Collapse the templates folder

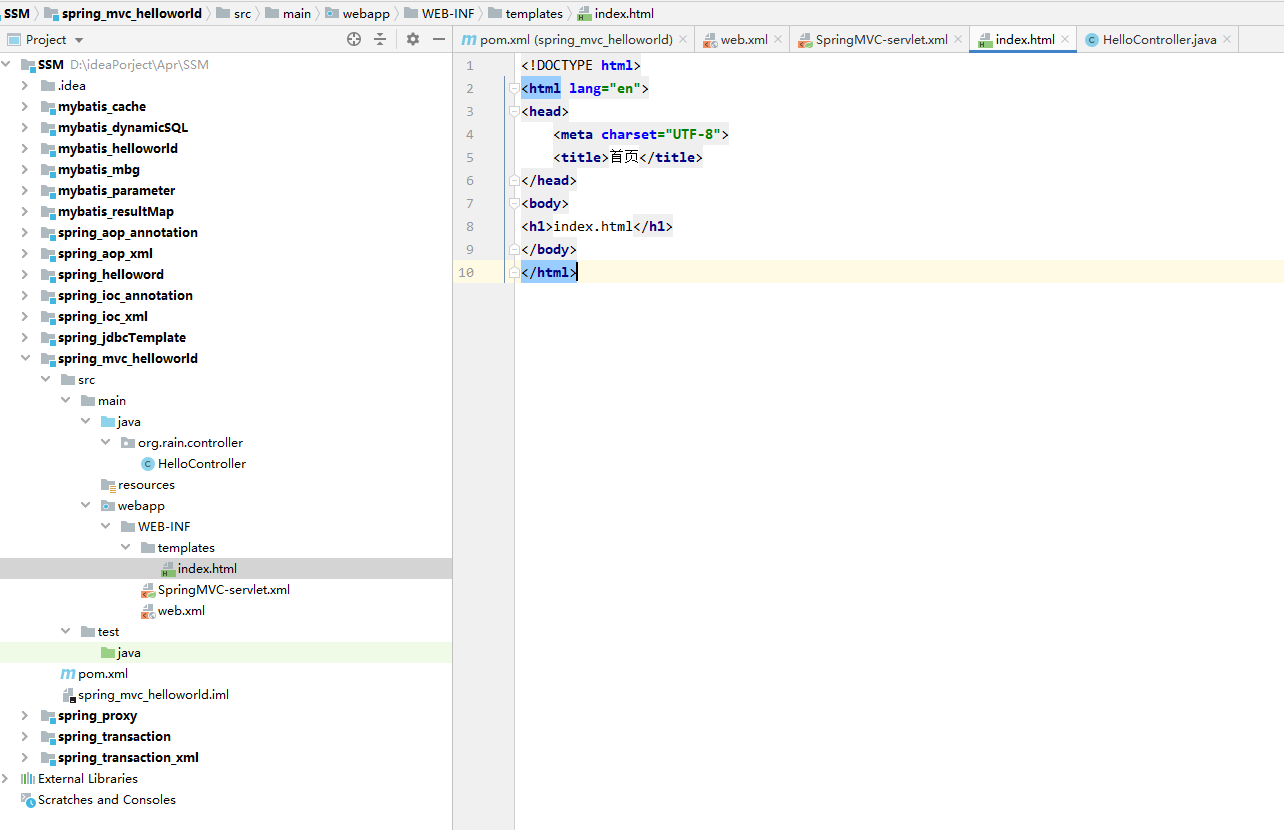(x=125, y=547)
